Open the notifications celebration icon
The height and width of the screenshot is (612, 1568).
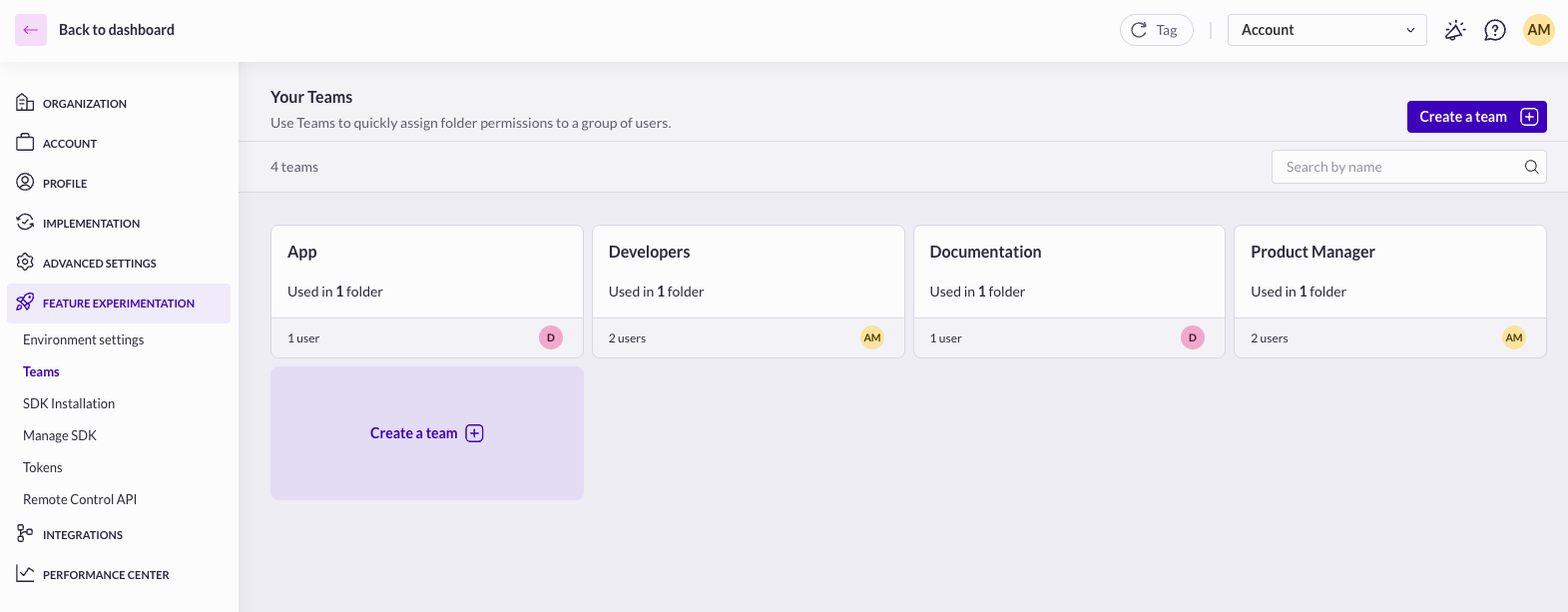[1455, 30]
